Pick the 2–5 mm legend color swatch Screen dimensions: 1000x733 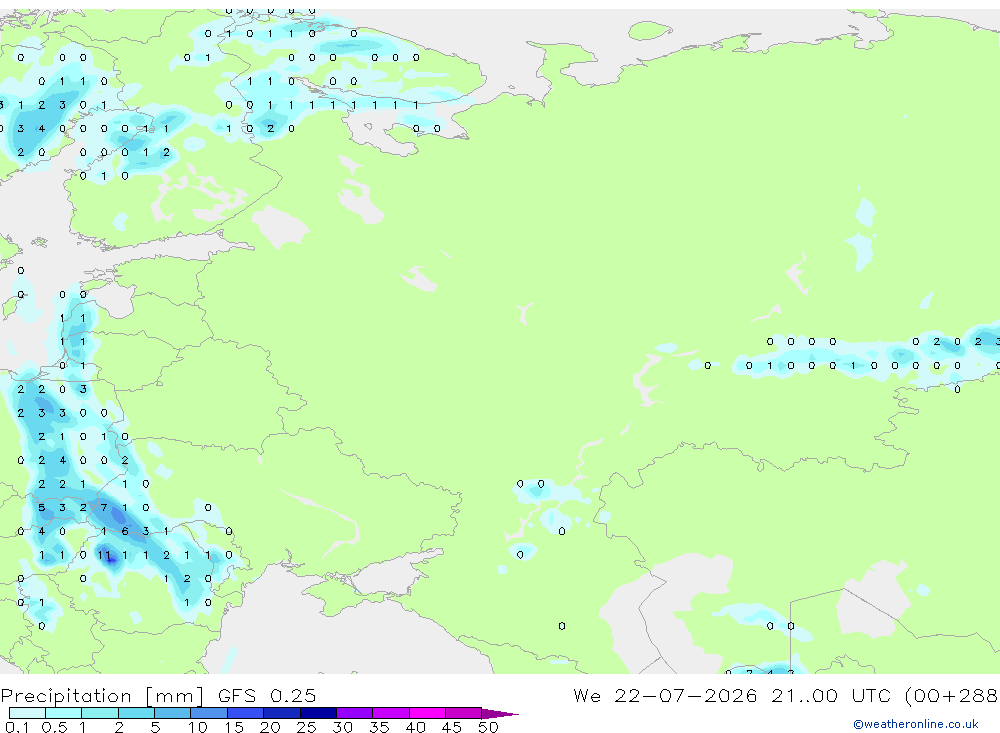pyautogui.click(x=136, y=713)
